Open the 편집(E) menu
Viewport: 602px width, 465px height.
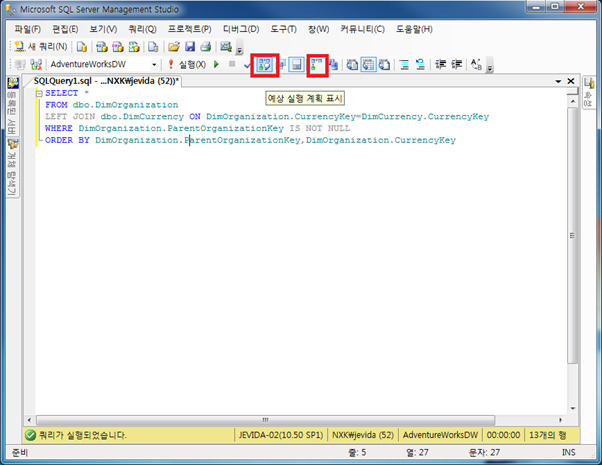click(65, 29)
